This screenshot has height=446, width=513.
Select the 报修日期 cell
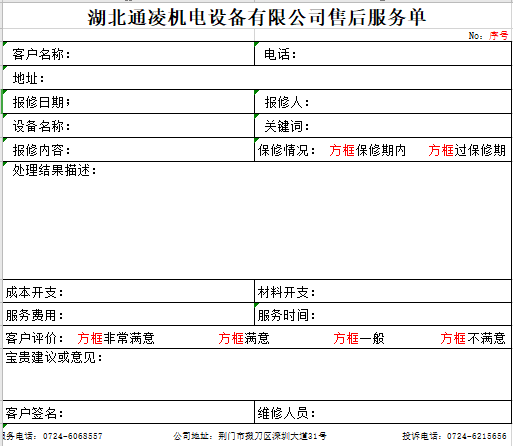click(x=128, y=102)
